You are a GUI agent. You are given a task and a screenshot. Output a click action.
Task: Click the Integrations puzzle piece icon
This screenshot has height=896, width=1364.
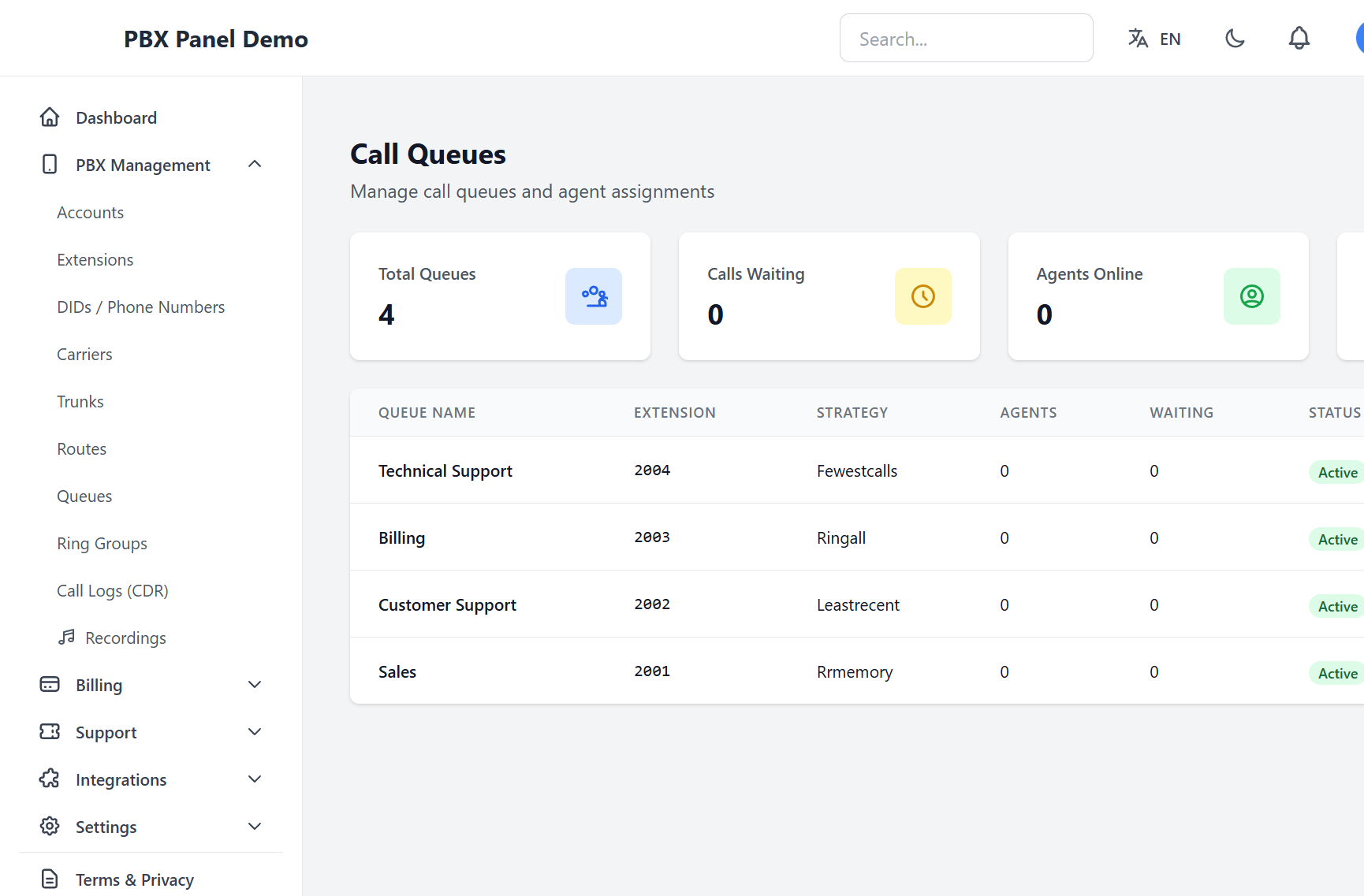tap(50, 779)
